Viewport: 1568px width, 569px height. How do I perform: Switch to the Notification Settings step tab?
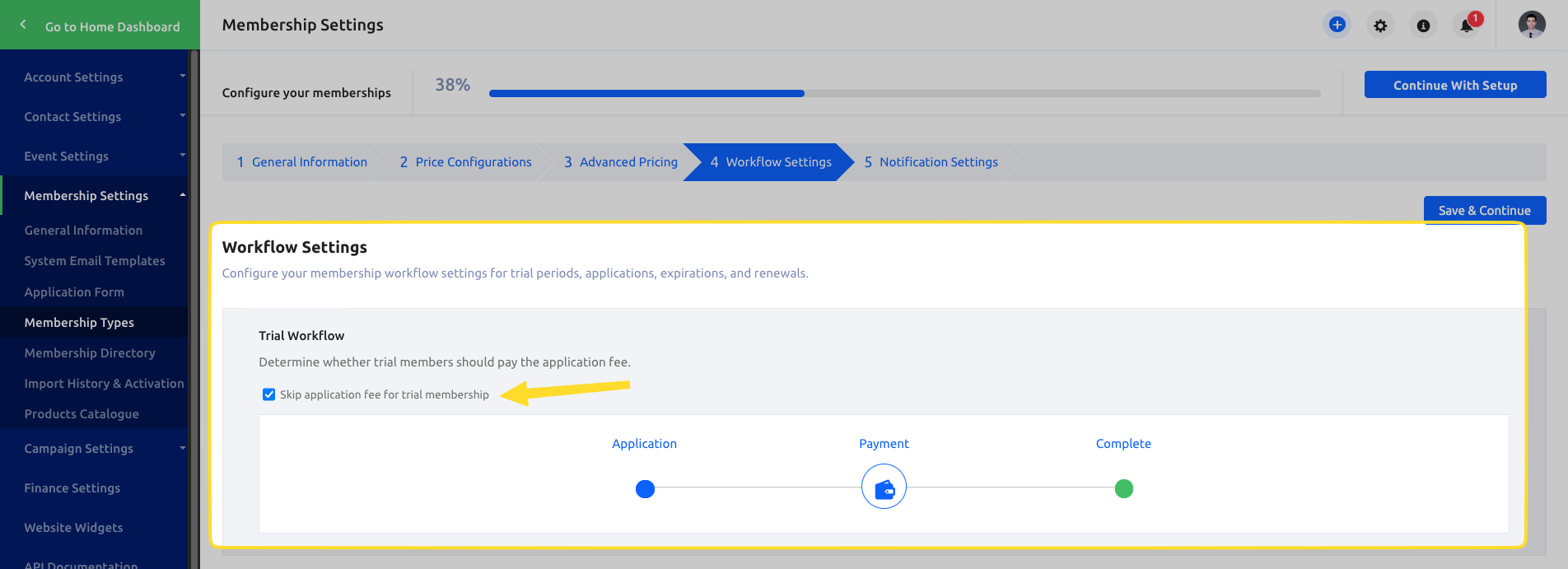point(931,162)
